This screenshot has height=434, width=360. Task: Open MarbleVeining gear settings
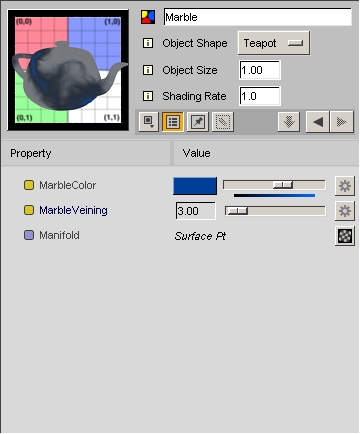pos(345,211)
